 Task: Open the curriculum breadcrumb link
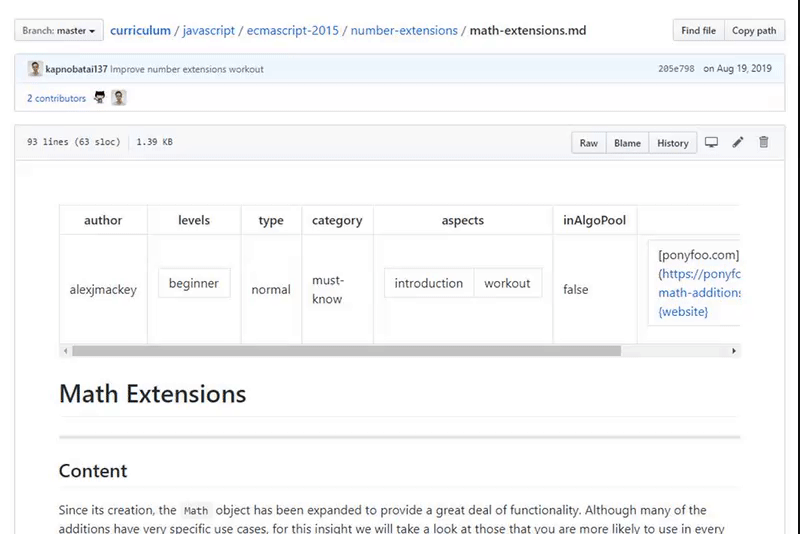(140, 31)
